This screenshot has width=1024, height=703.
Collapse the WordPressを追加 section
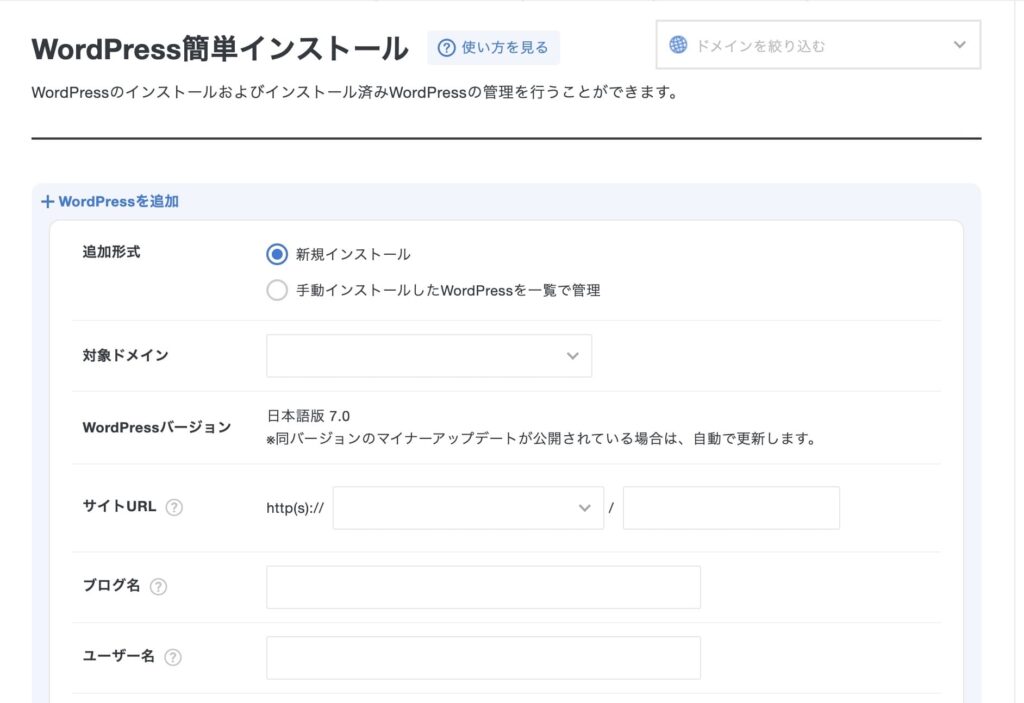(x=110, y=201)
